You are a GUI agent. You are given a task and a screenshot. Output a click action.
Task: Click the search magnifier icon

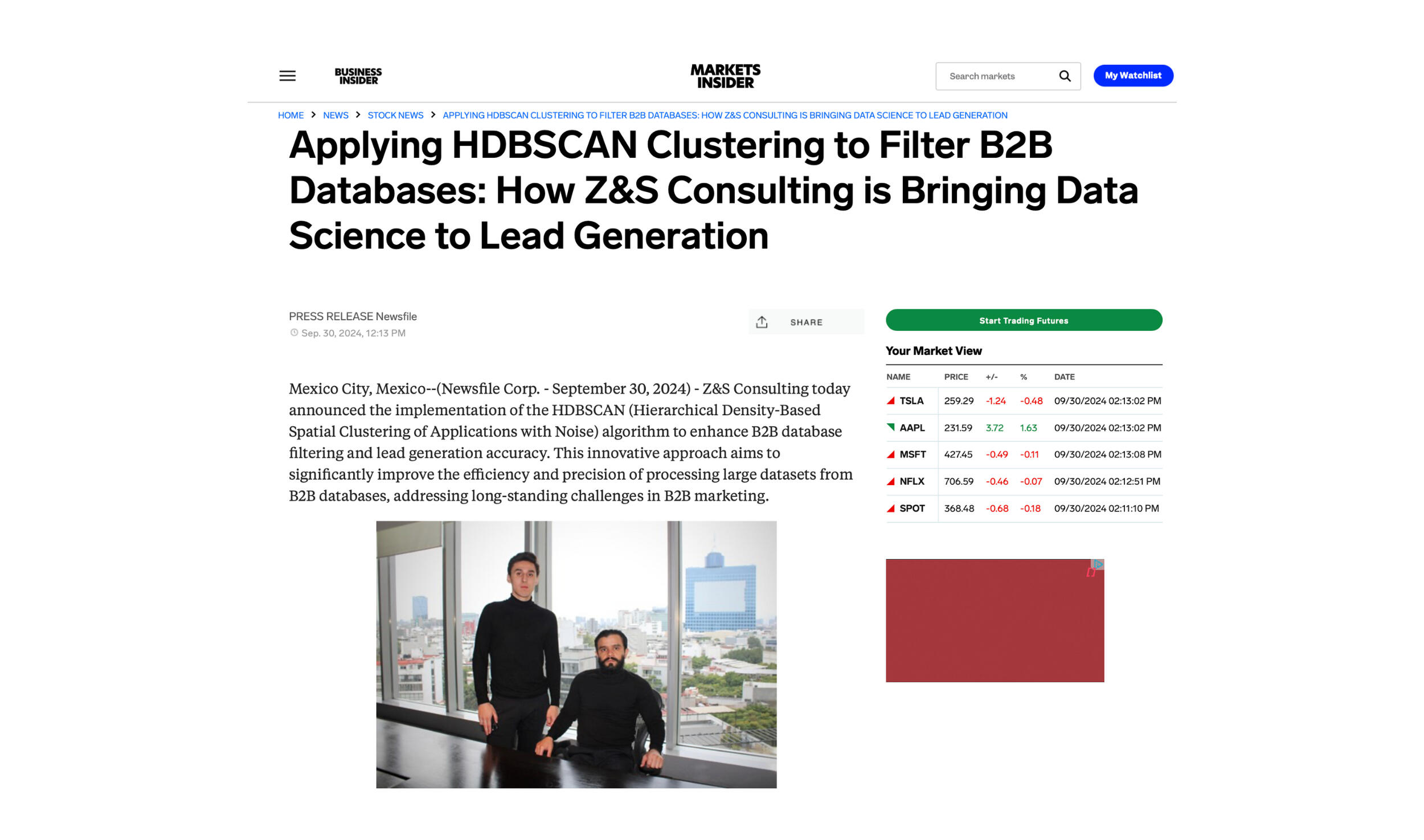point(1064,76)
